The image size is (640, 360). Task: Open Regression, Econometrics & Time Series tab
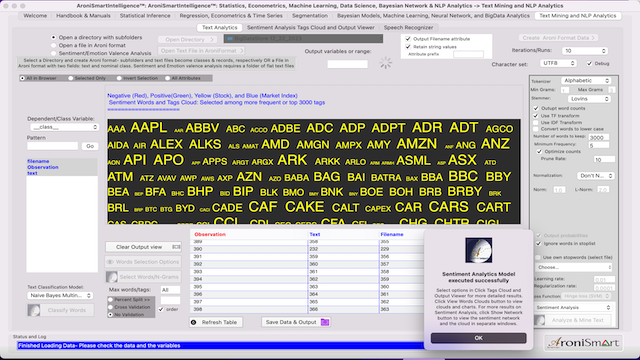click(231, 16)
